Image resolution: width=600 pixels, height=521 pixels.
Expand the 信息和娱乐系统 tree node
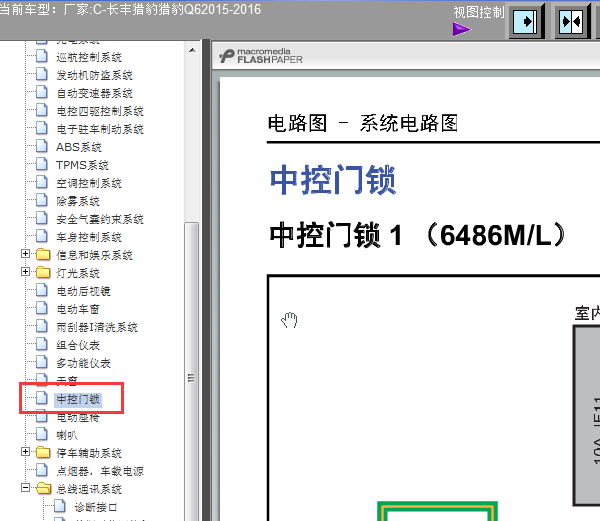(x=26, y=255)
